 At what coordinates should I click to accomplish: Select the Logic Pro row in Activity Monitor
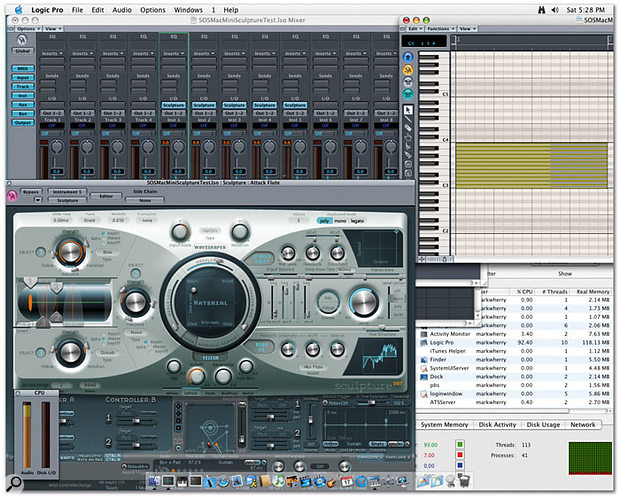point(514,343)
